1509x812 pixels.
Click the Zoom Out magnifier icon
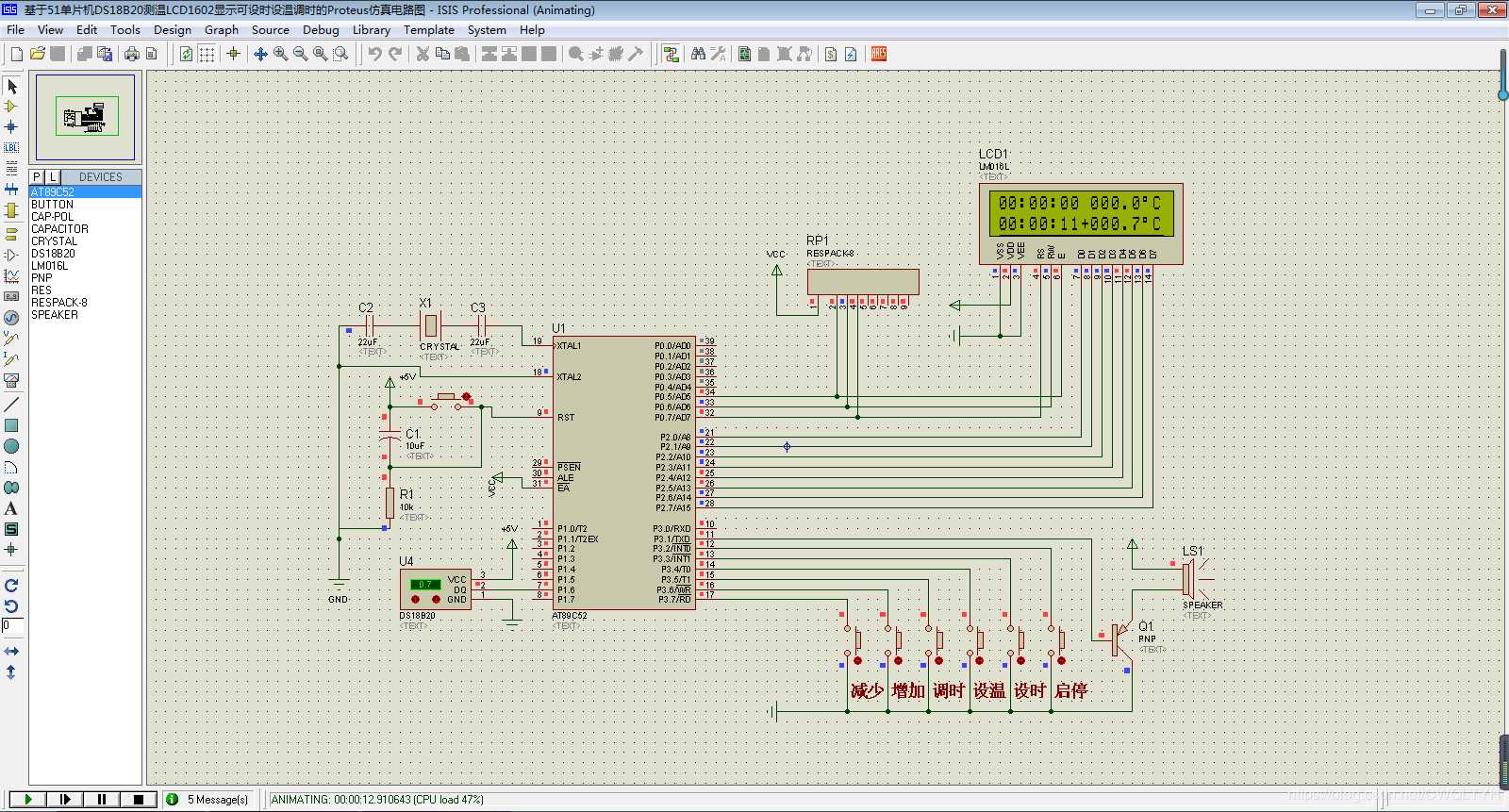coord(301,54)
